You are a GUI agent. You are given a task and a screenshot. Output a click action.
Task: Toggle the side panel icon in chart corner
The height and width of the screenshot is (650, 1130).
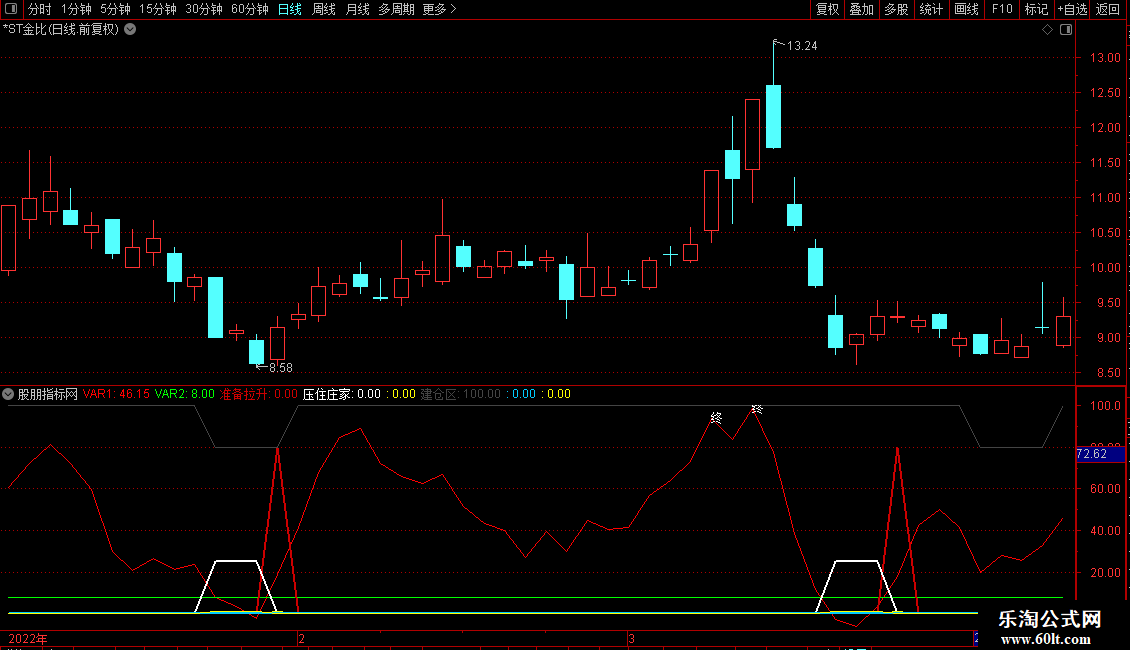(1066, 30)
